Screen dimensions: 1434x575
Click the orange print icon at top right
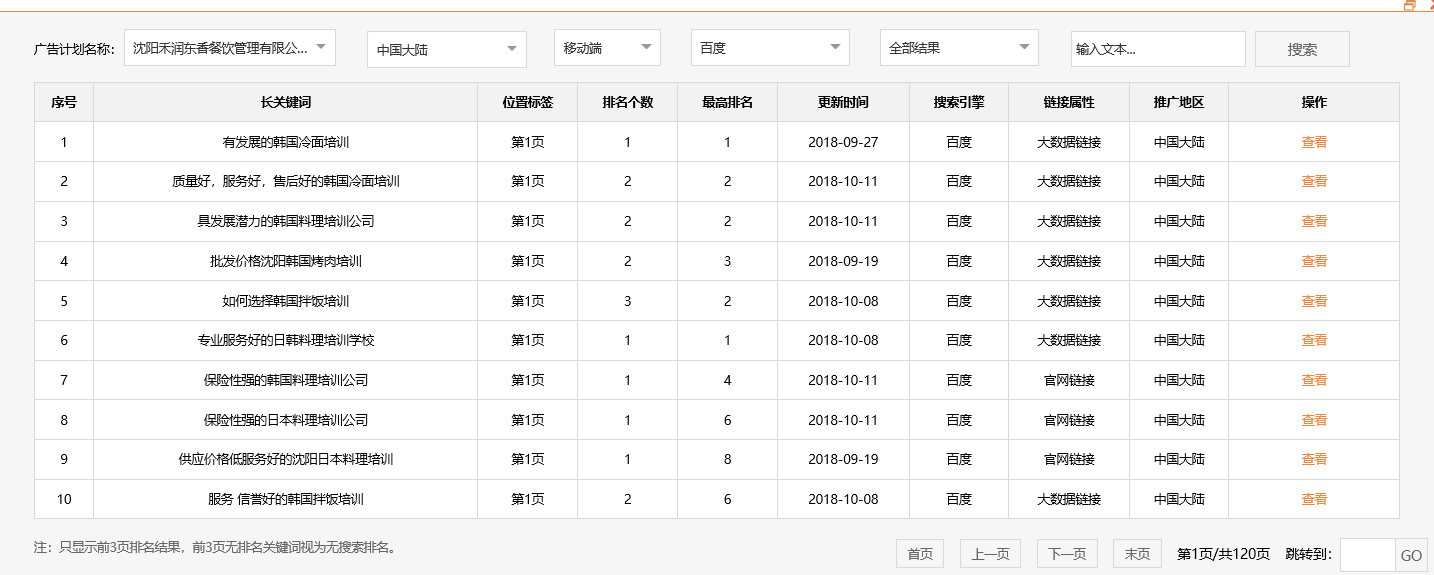pos(1410,5)
